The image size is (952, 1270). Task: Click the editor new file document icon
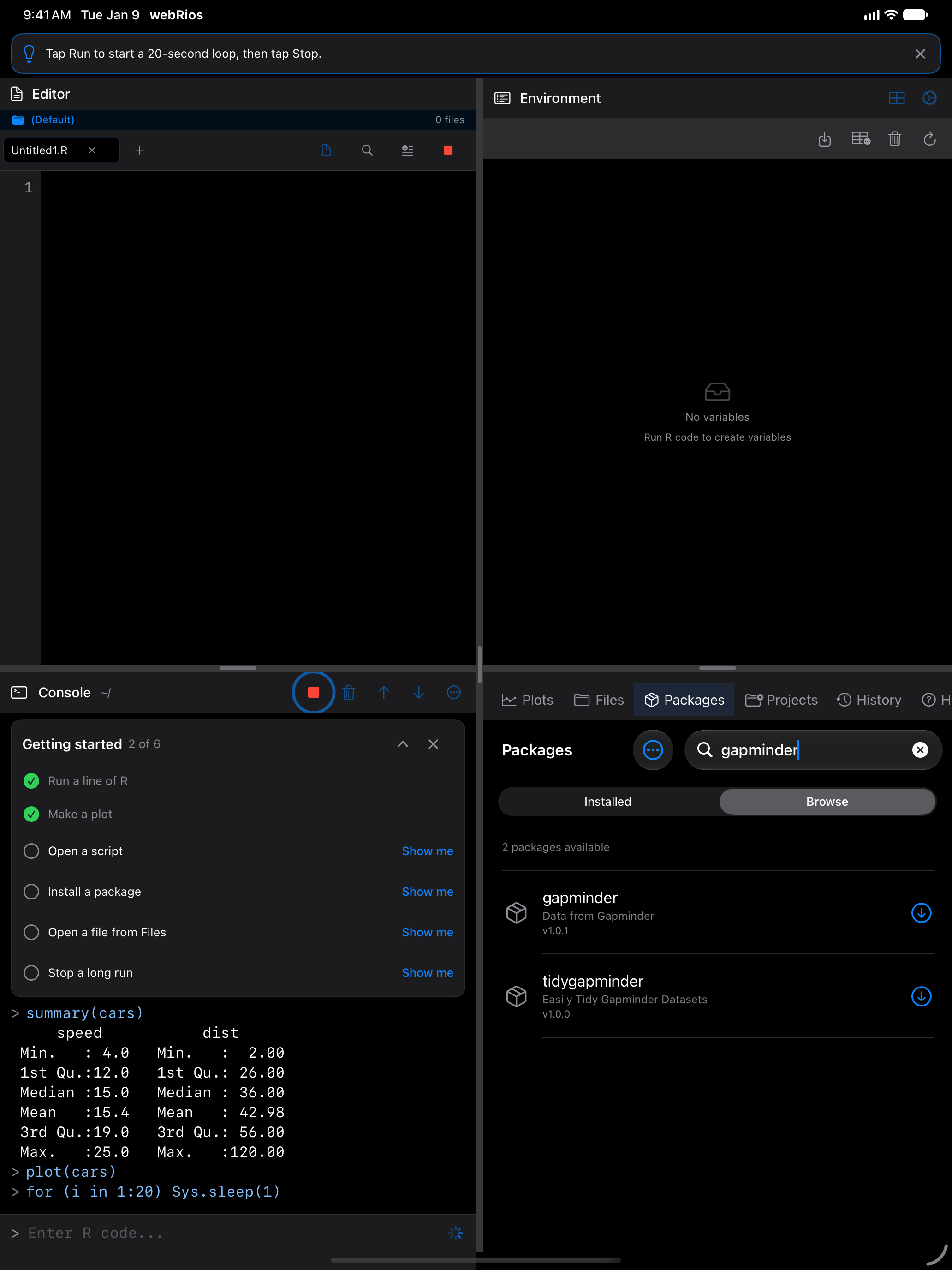tap(327, 150)
